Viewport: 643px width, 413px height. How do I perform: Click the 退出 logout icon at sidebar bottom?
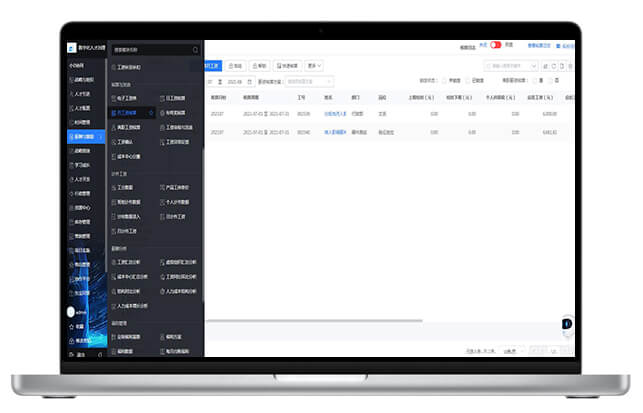pyautogui.click(x=71, y=354)
